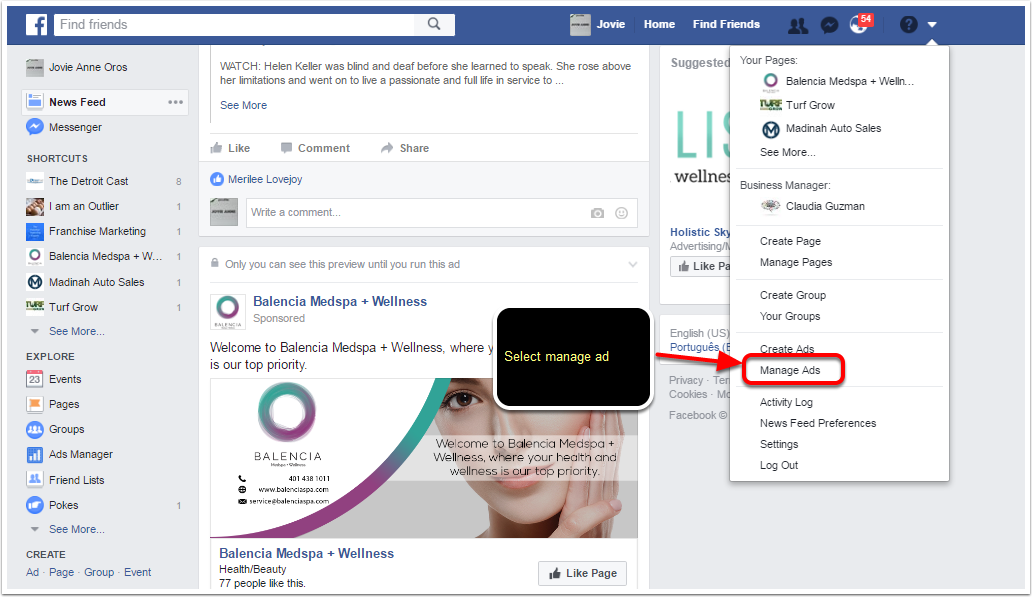The height and width of the screenshot is (597, 1032).
Task: Expand See More under Explore
Action: [x=76, y=529]
